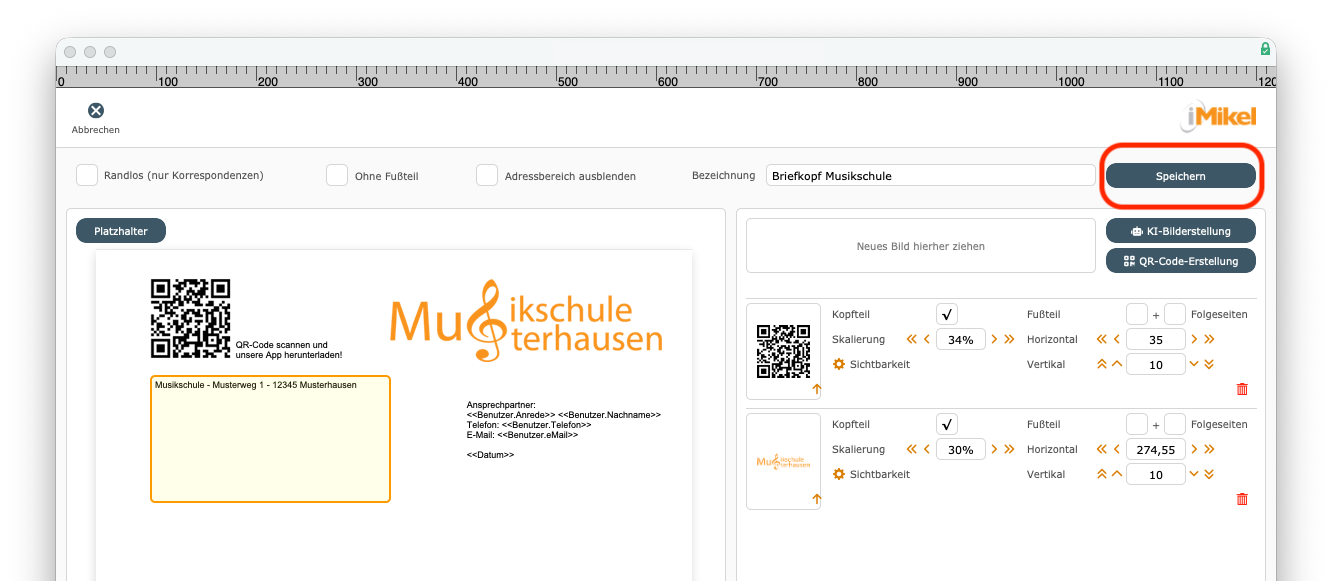Enable Folgeseiten checkbox for the QR code image
1332x581 pixels.
1175,314
